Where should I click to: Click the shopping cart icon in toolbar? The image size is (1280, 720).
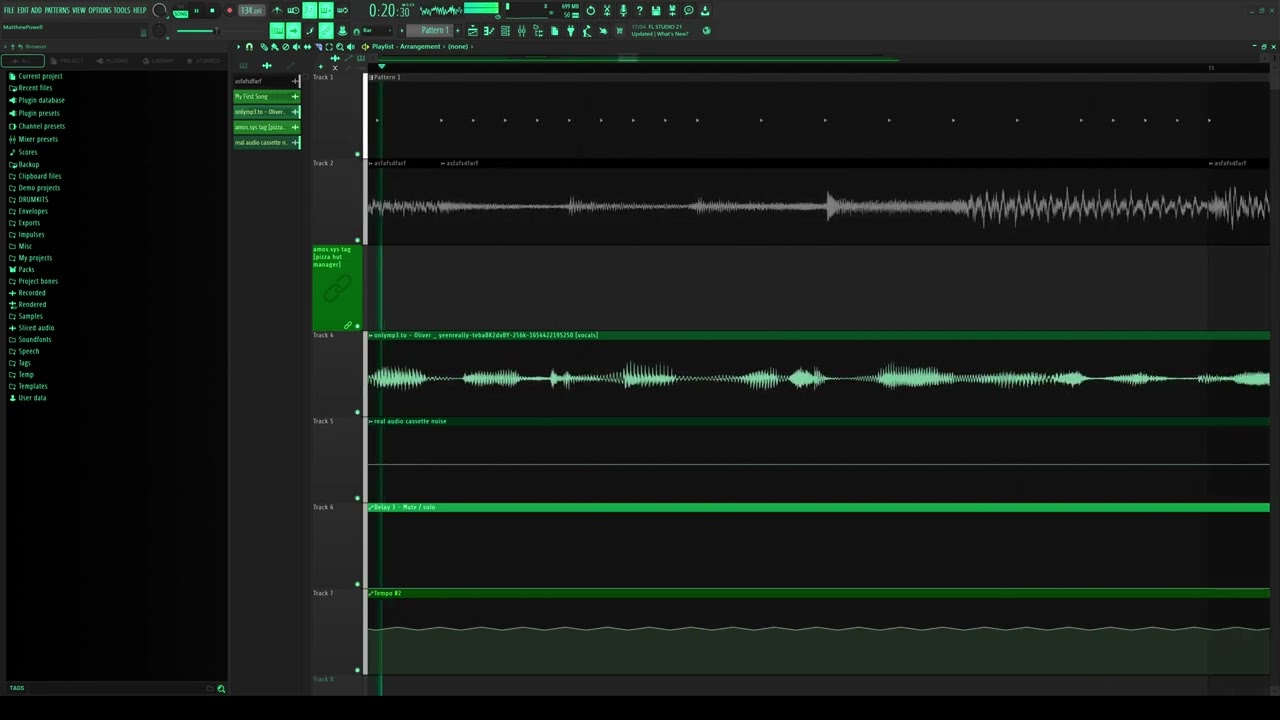[619, 31]
